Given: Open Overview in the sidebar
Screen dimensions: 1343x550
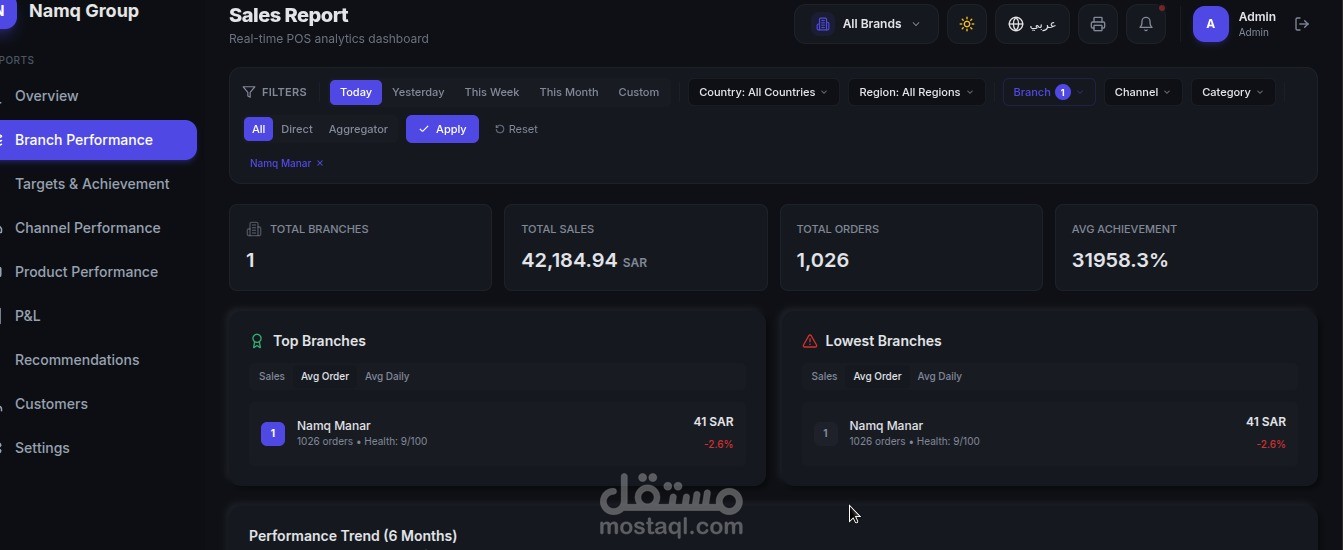Looking at the screenshot, I should [x=98, y=96].
